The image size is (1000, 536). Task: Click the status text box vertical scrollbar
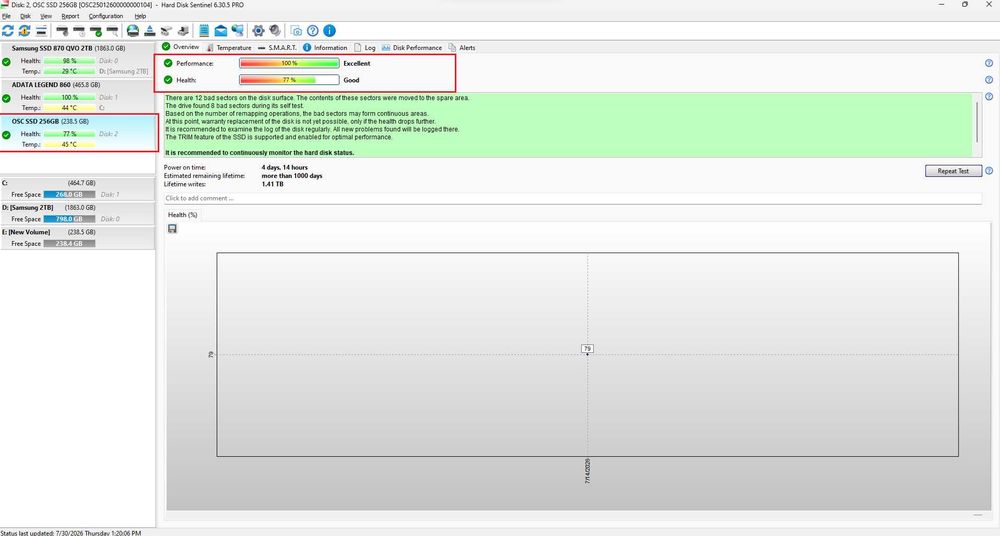coord(977,124)
